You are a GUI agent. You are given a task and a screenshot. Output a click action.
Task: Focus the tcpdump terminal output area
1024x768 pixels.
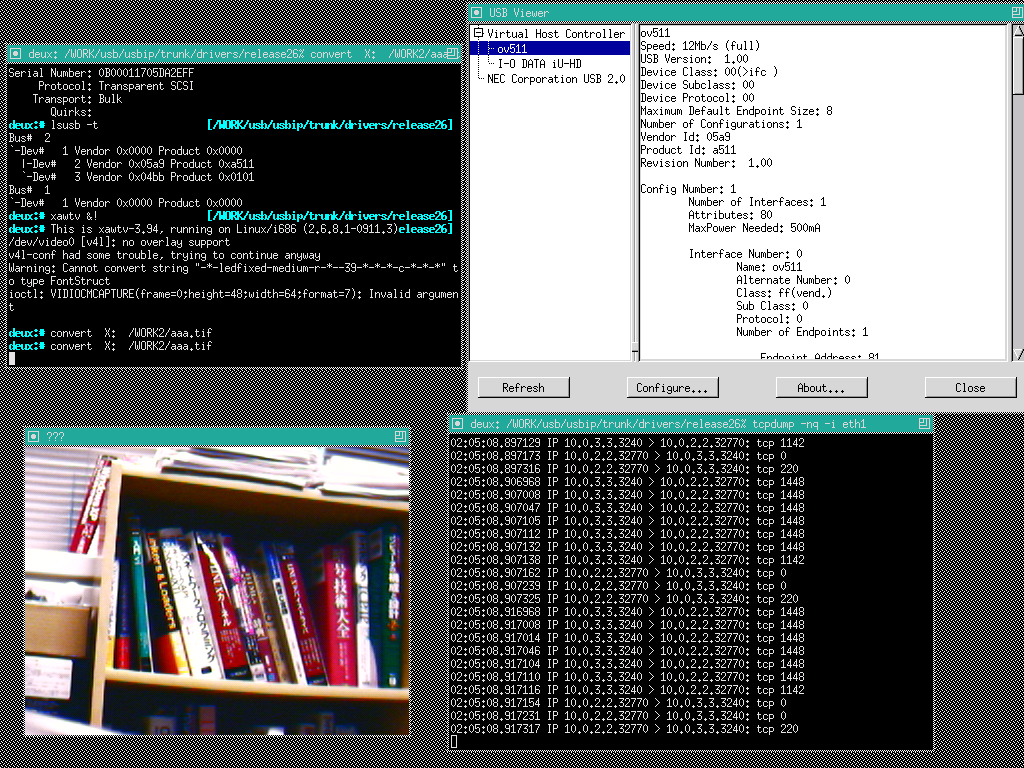(690, 590)
